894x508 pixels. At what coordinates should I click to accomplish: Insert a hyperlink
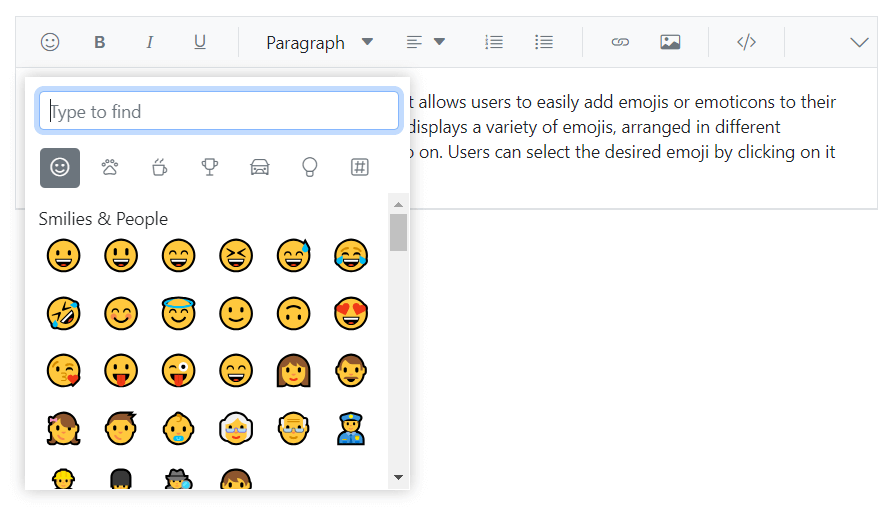point(620,42)
